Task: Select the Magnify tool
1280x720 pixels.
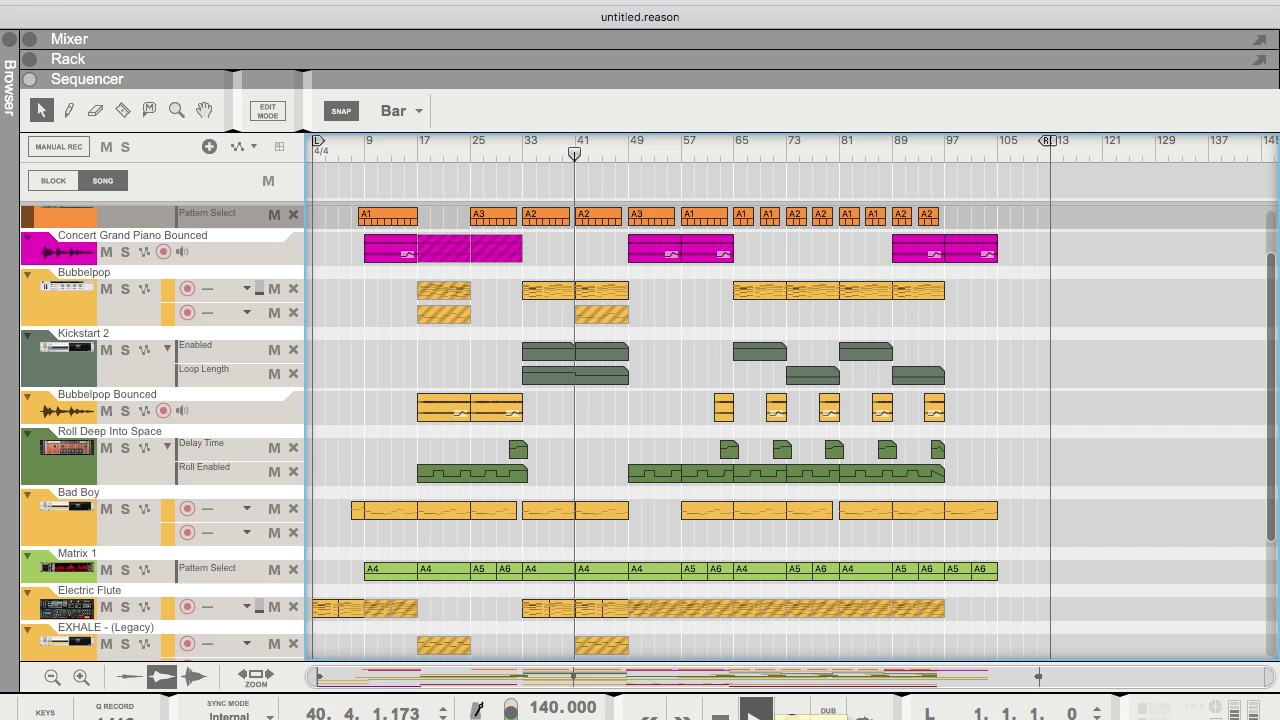Action: point(177,110)
